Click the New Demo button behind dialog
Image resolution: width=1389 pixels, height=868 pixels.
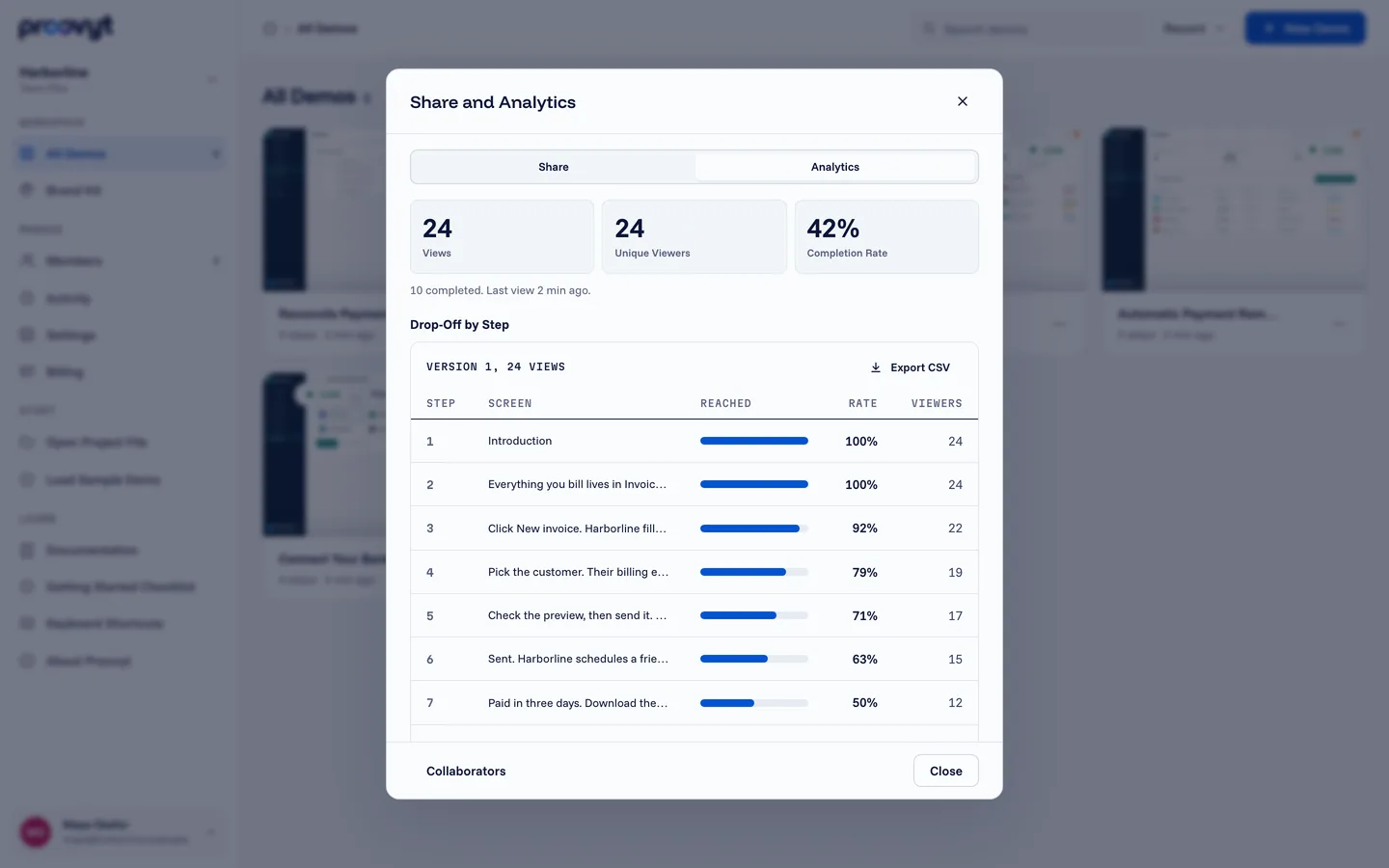point(1305,28)
